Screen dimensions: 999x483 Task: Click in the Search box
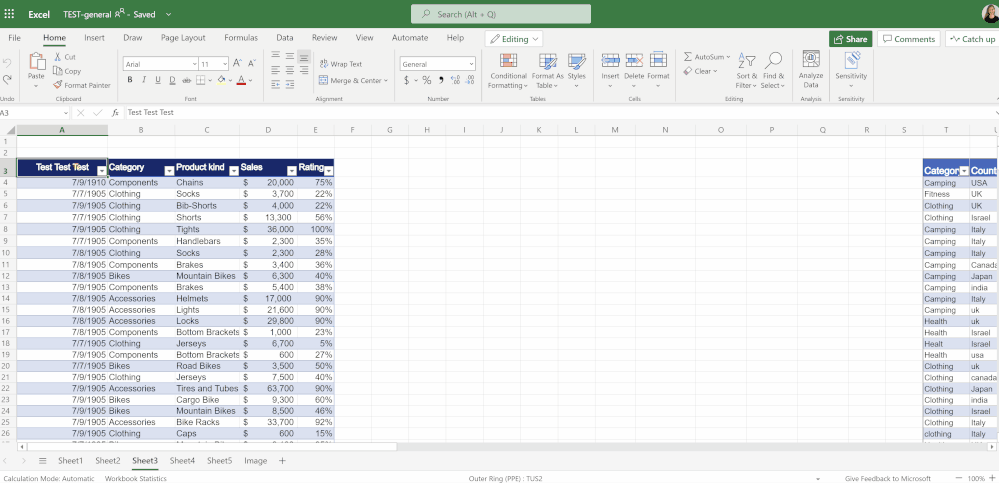click(x=500, y=14)
